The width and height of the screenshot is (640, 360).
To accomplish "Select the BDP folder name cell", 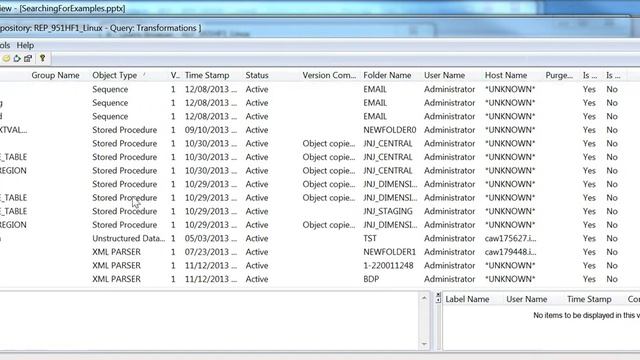I will pyautogui.click(x=371, y=279).
